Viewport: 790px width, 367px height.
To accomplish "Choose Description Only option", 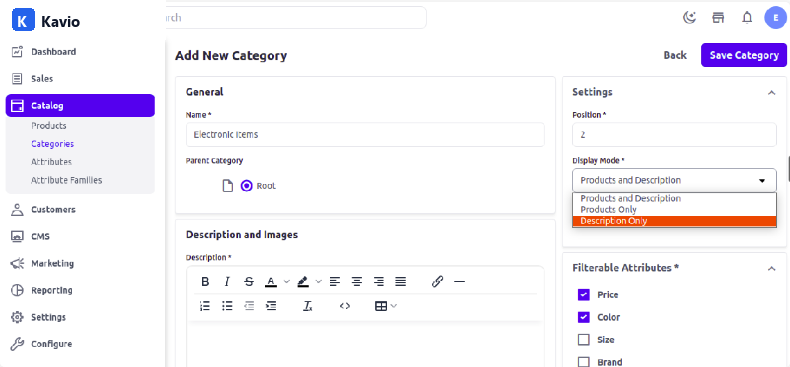I will coord(674,221).
